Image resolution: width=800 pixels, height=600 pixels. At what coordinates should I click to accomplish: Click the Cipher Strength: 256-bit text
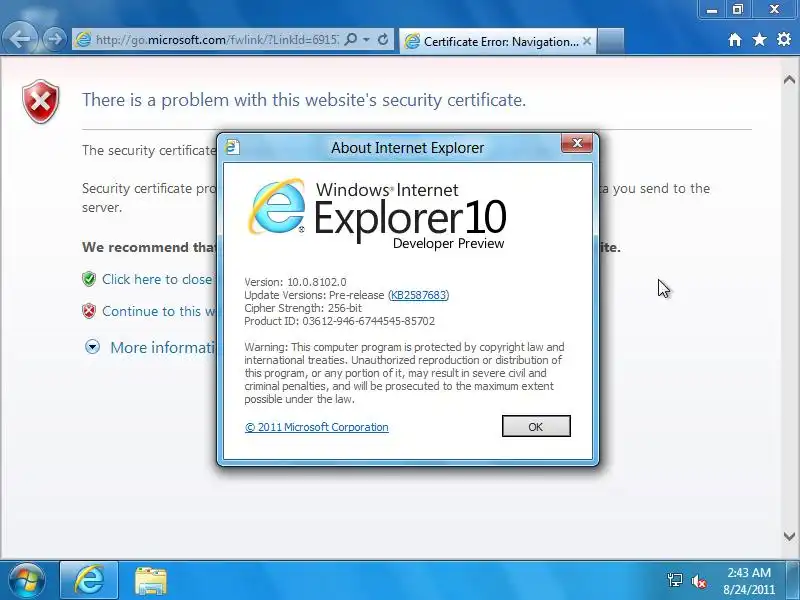pos(303,308)
